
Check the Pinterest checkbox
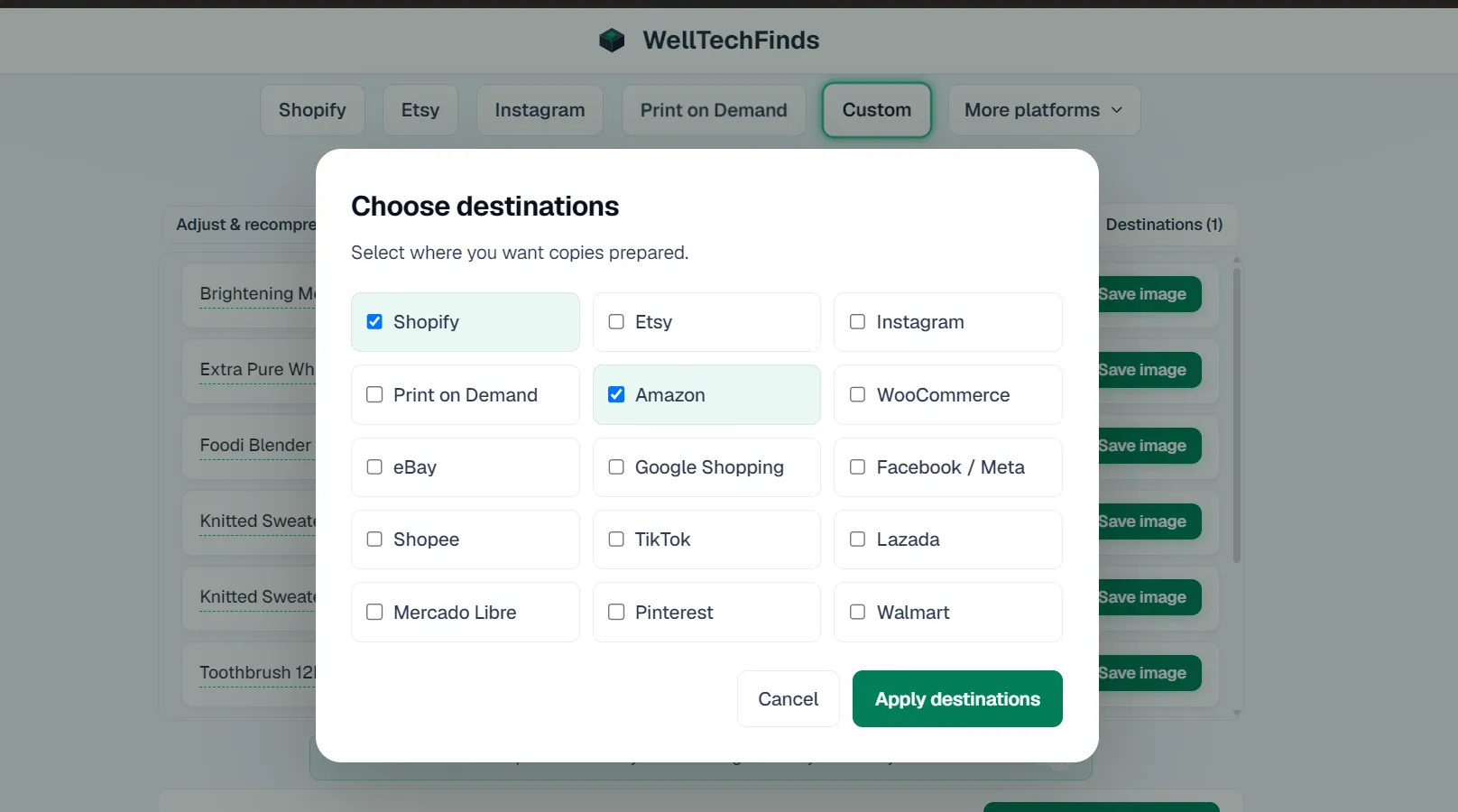coord(616,612)
